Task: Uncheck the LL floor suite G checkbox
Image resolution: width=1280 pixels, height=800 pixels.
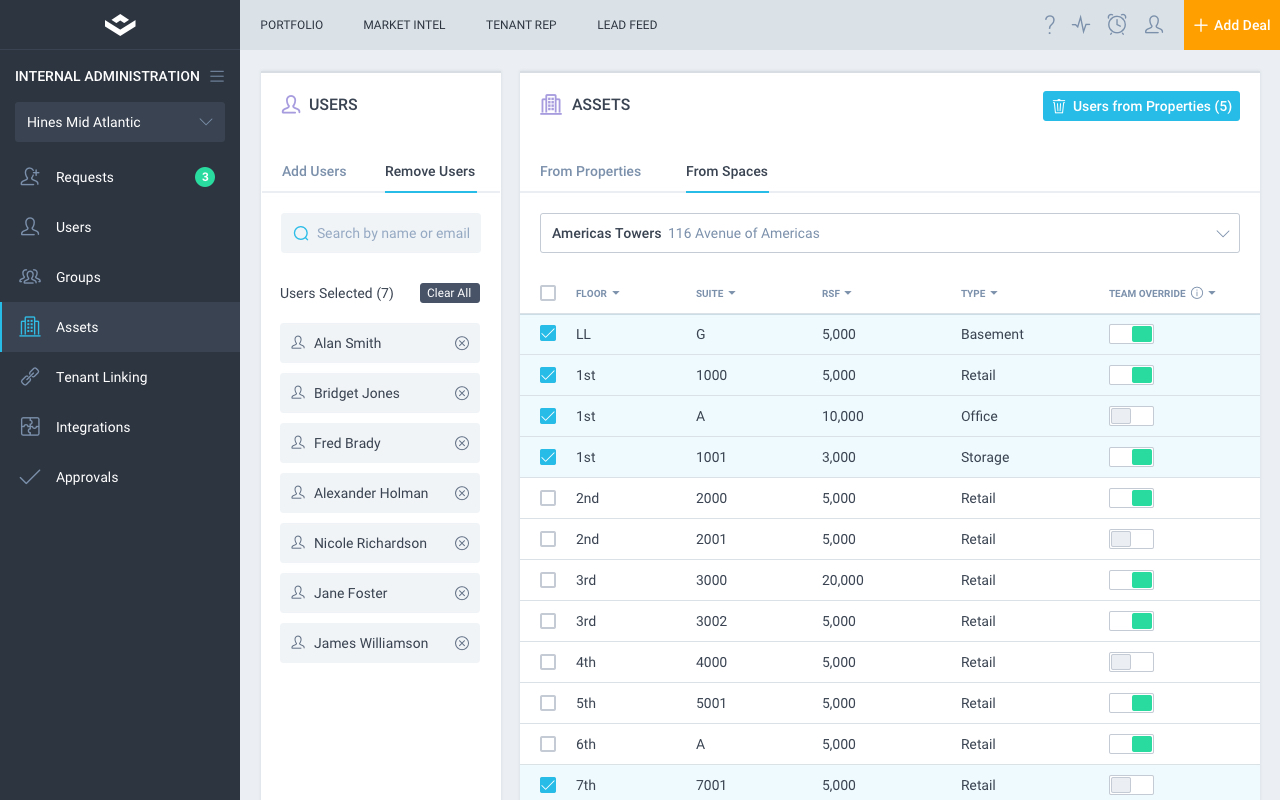Action: 548,334
